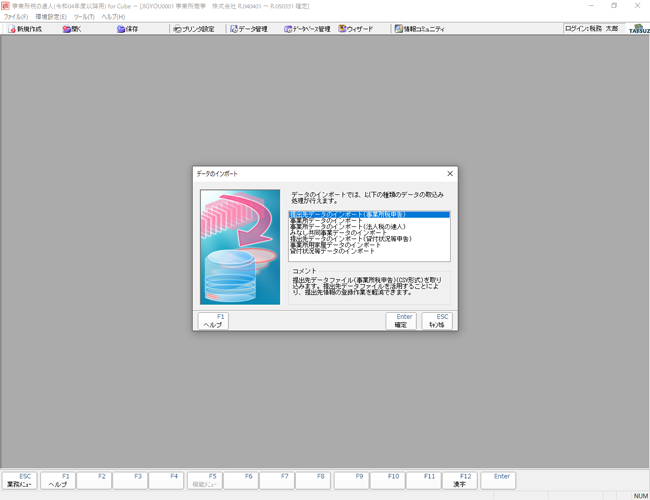Click the Enter button in the bottom bar
The width and height of the screenshot is (650, 500).
[498, 481]
